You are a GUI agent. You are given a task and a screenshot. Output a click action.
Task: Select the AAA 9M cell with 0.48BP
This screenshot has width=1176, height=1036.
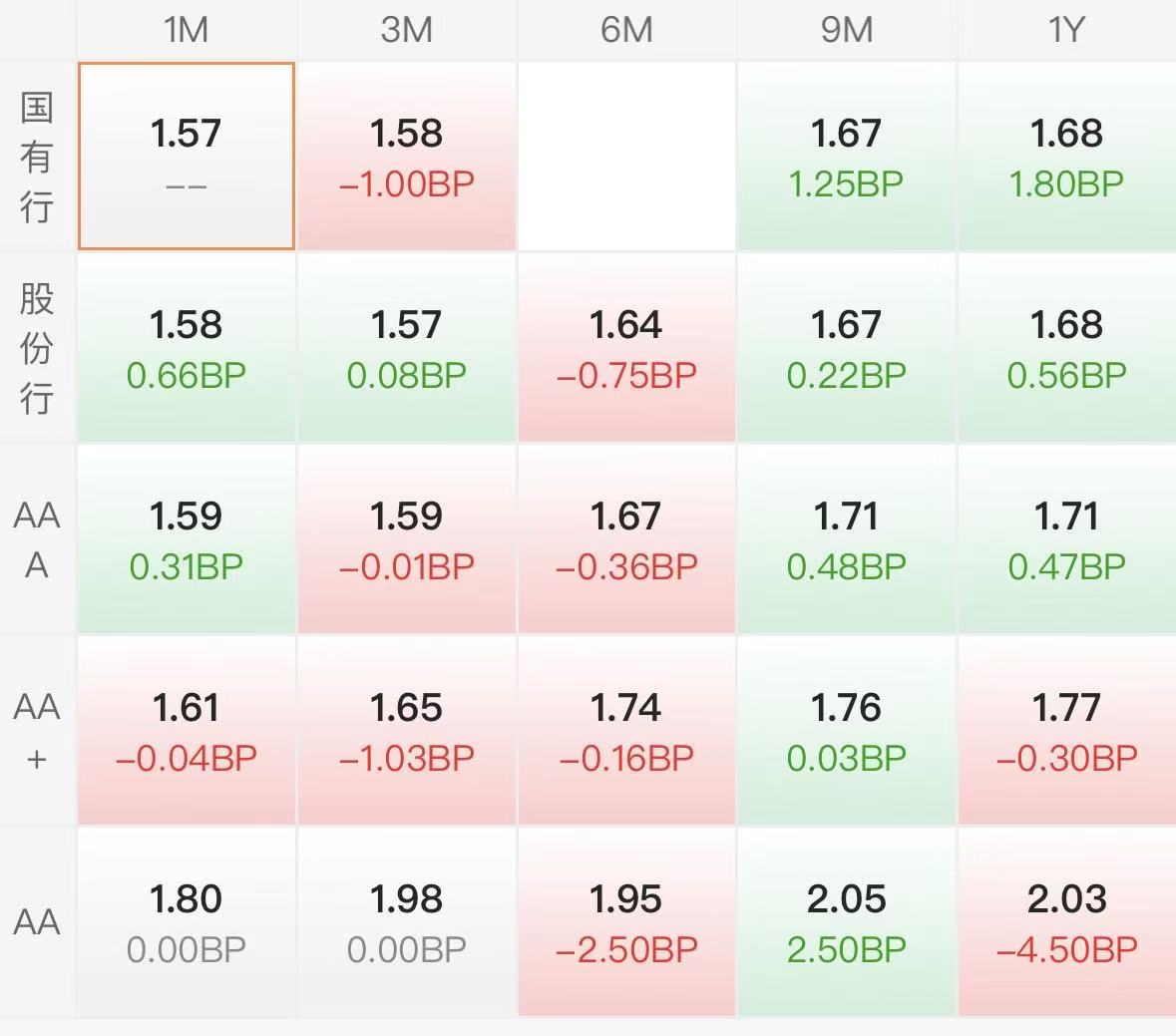(847, 539)
